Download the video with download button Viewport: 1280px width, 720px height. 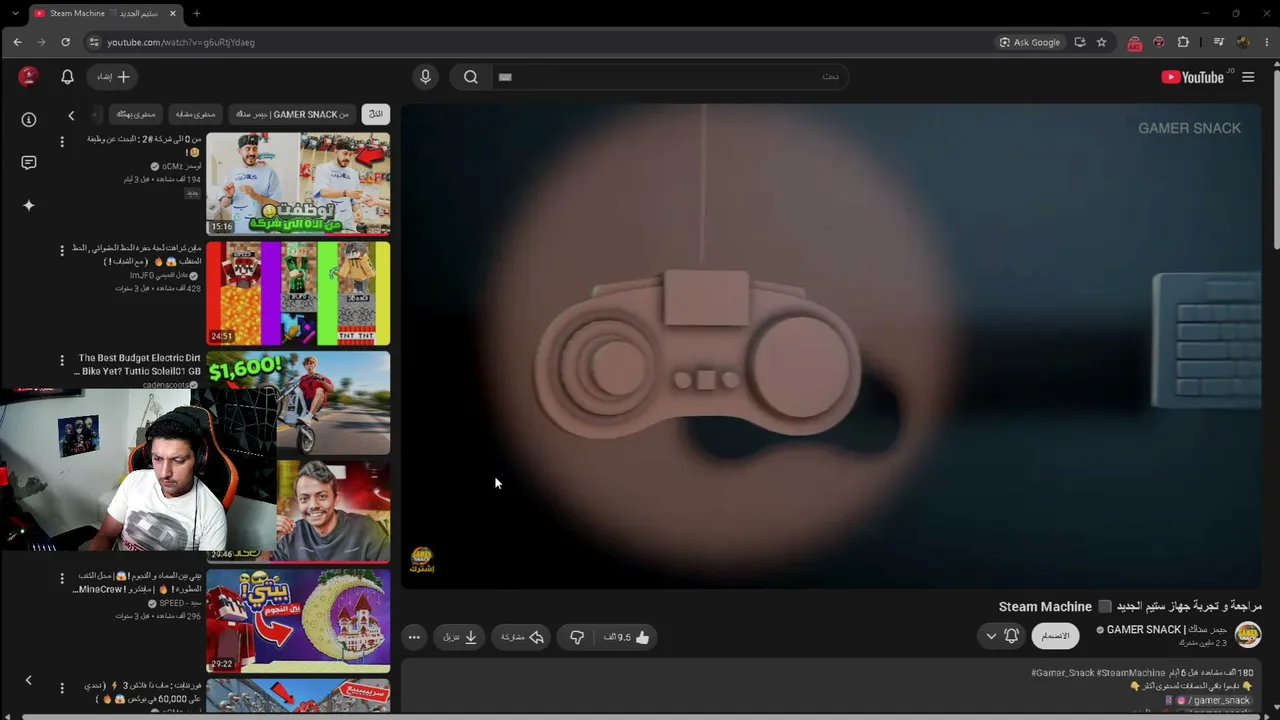tap(460, 637)
